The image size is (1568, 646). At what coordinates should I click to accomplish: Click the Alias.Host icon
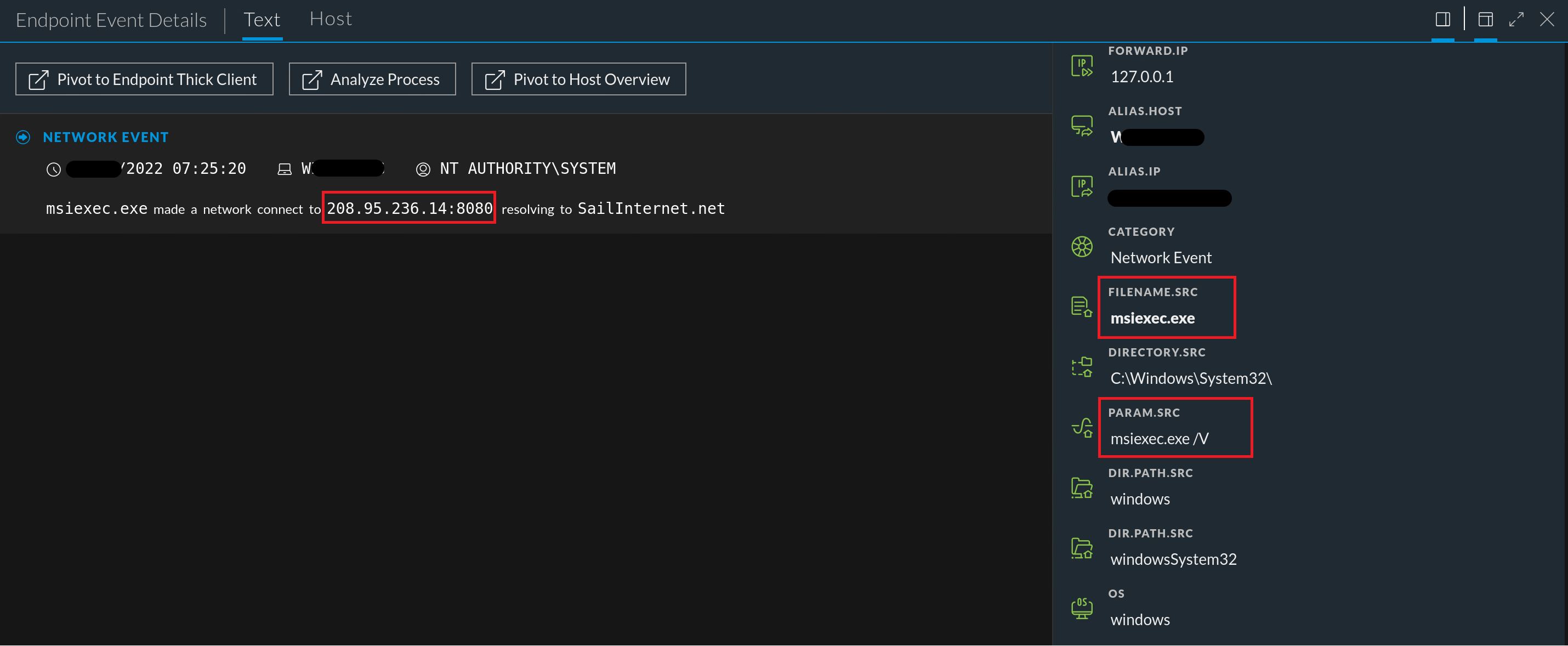tap(1082, 126)
